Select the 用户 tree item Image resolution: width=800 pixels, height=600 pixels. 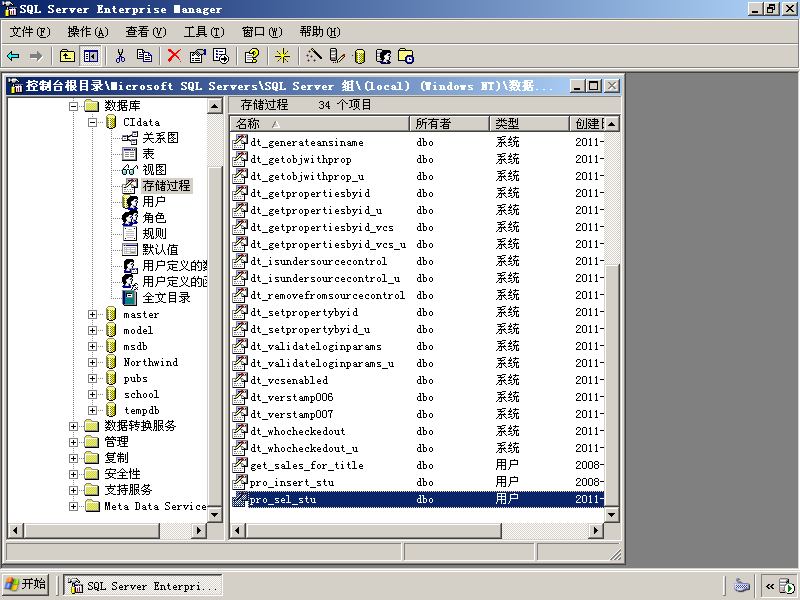click(x=154, y=202)
